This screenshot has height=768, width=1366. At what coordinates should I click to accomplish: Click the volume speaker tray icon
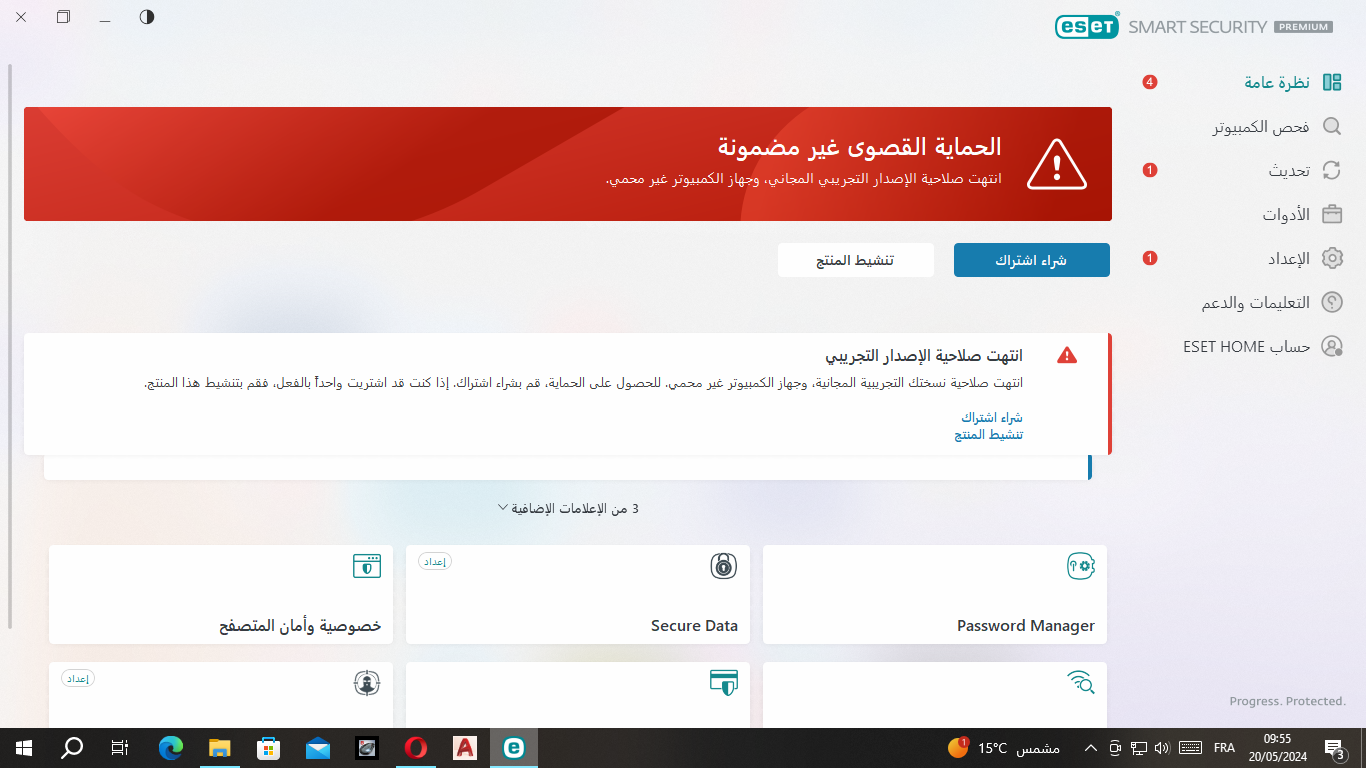[x=1161, y=748]
